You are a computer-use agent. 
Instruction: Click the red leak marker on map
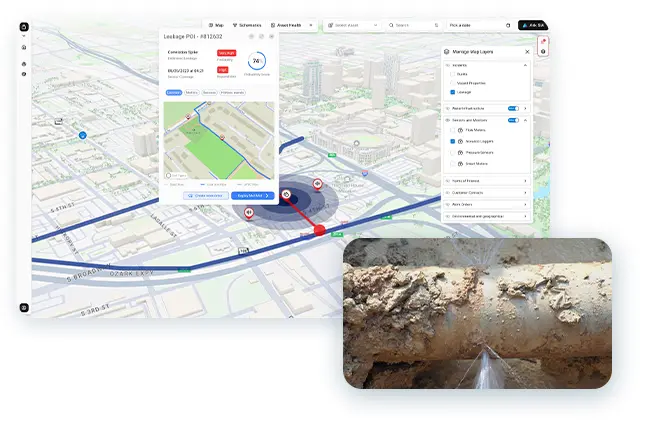pos(319,230)
